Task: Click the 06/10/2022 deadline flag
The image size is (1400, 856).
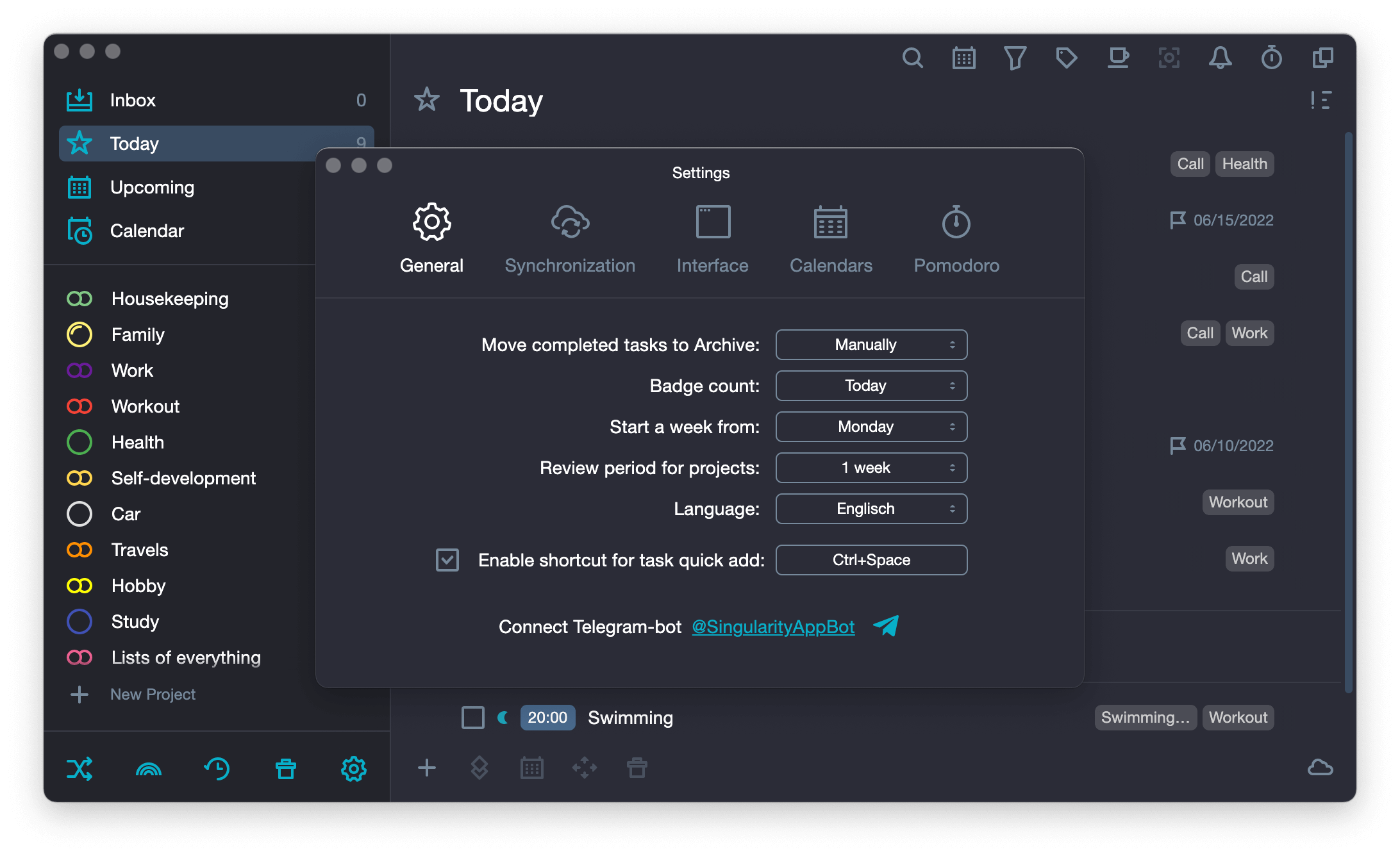Action: tap(1222, 446)
